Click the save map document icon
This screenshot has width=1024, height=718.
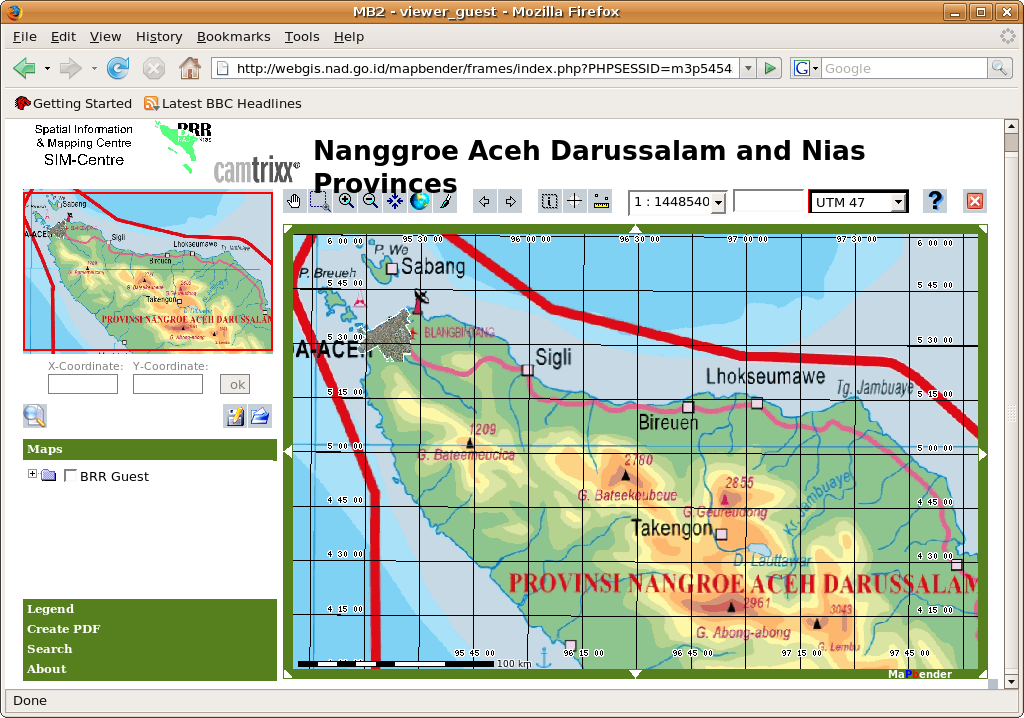[x=235, y=416]
